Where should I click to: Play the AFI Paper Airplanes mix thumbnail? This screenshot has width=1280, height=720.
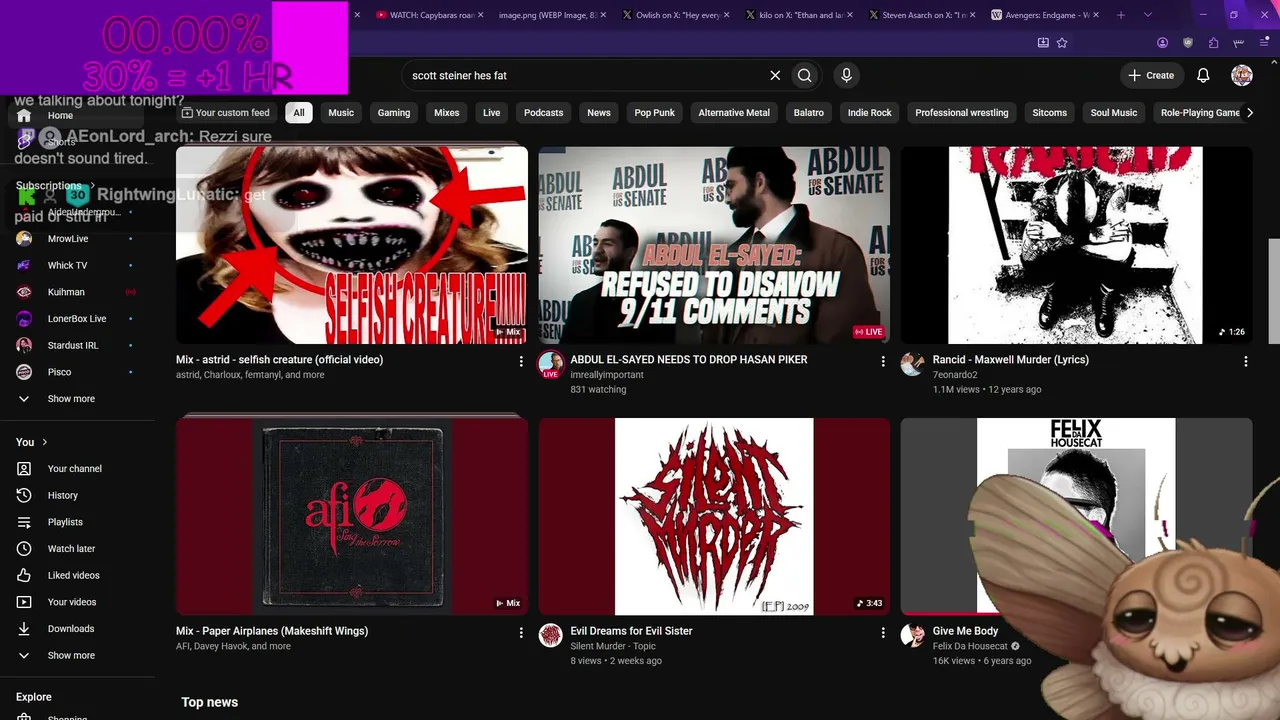[352, 516]
